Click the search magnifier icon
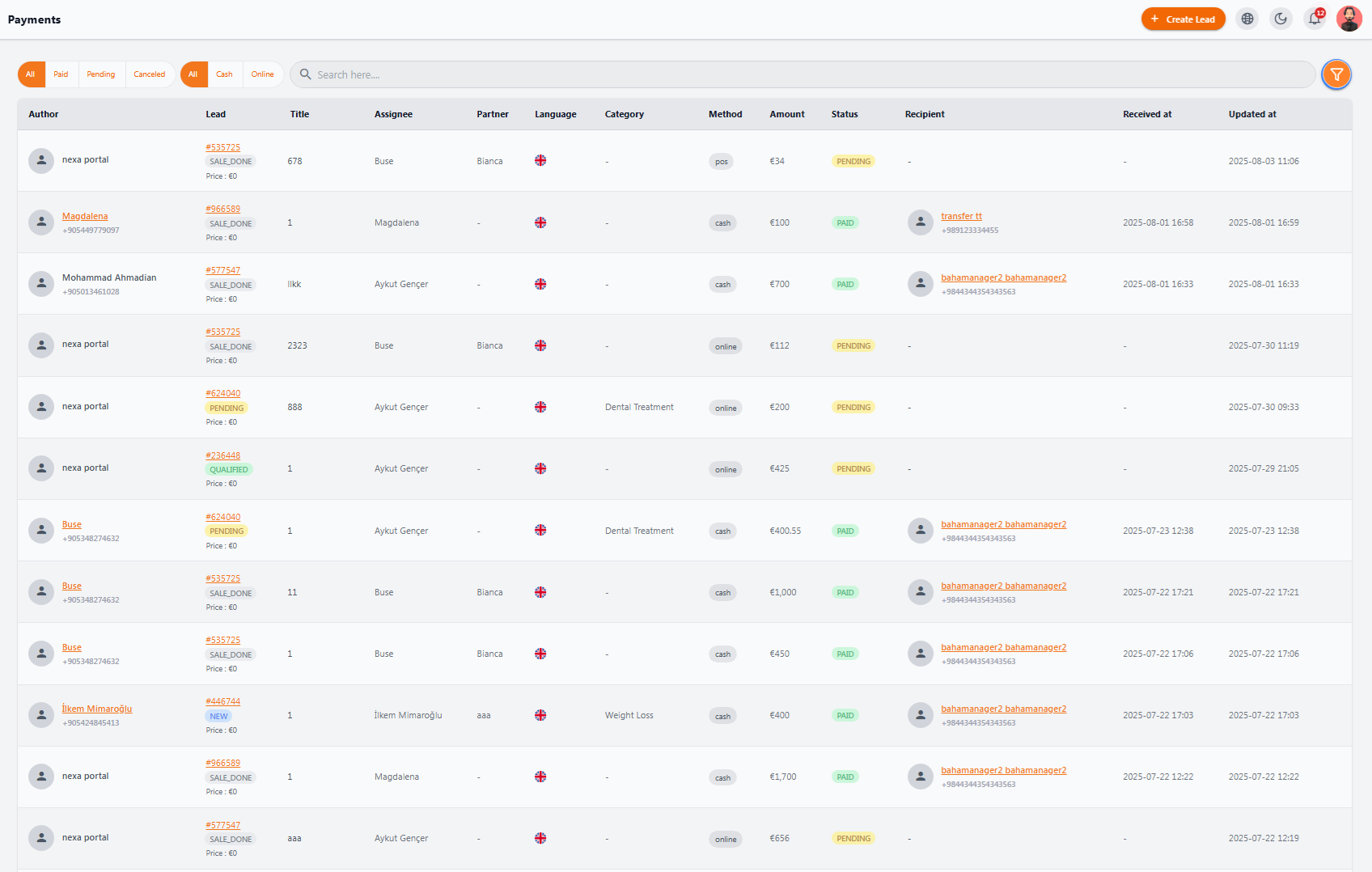This screenshot has width=1372, height=872. tap(306, 74)
